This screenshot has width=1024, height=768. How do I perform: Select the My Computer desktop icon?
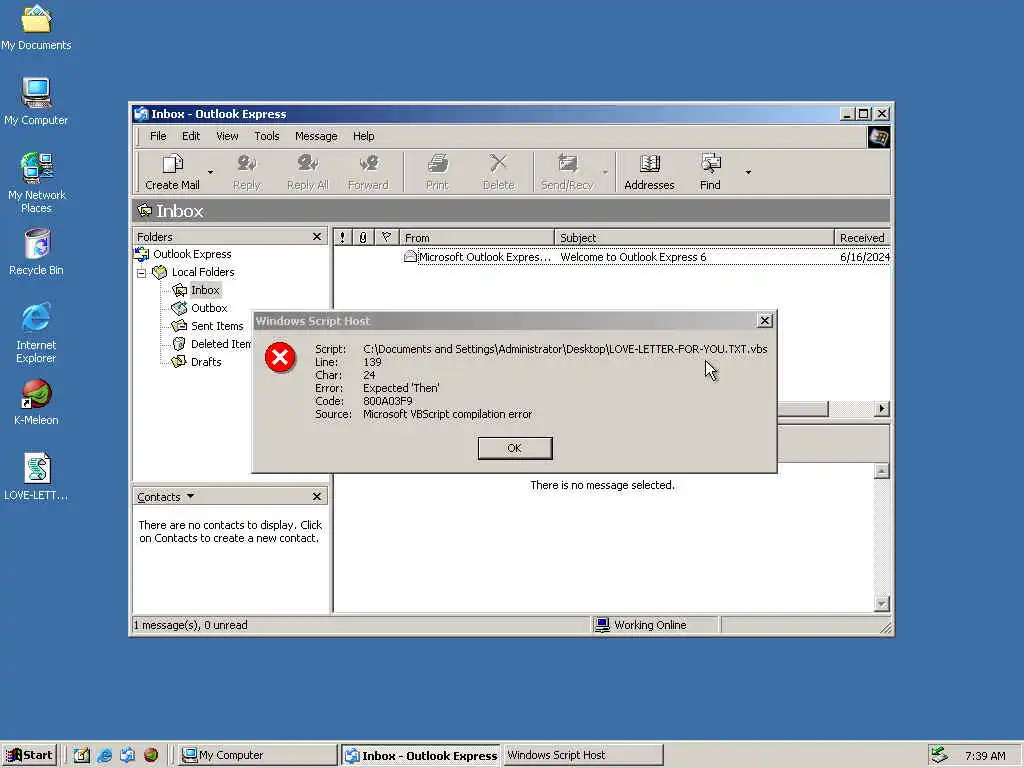(36, 101)
